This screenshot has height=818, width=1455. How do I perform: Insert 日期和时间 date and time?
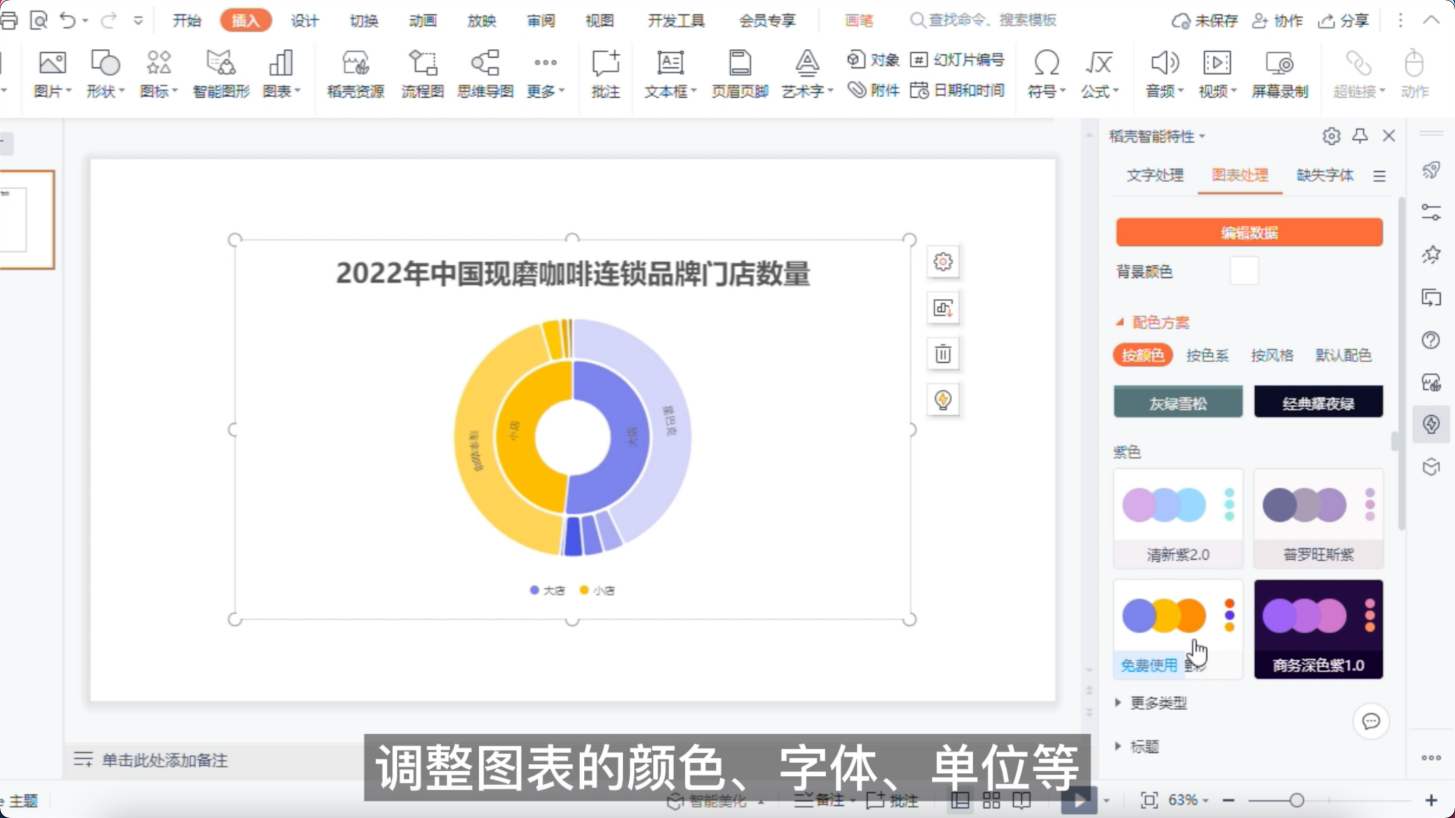[x=957, y=90]
